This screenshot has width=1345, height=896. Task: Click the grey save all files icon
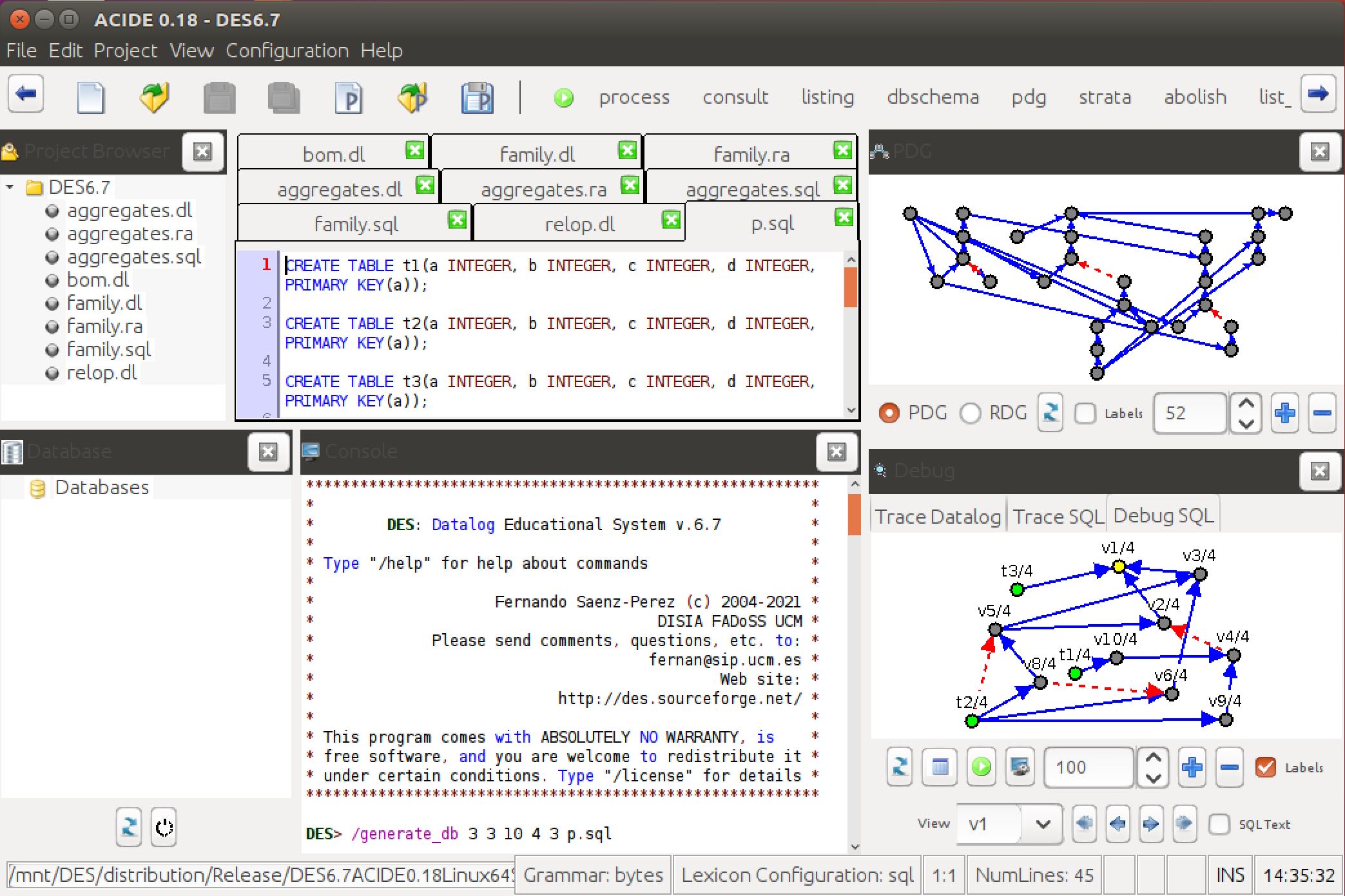[x=284, y=98]
